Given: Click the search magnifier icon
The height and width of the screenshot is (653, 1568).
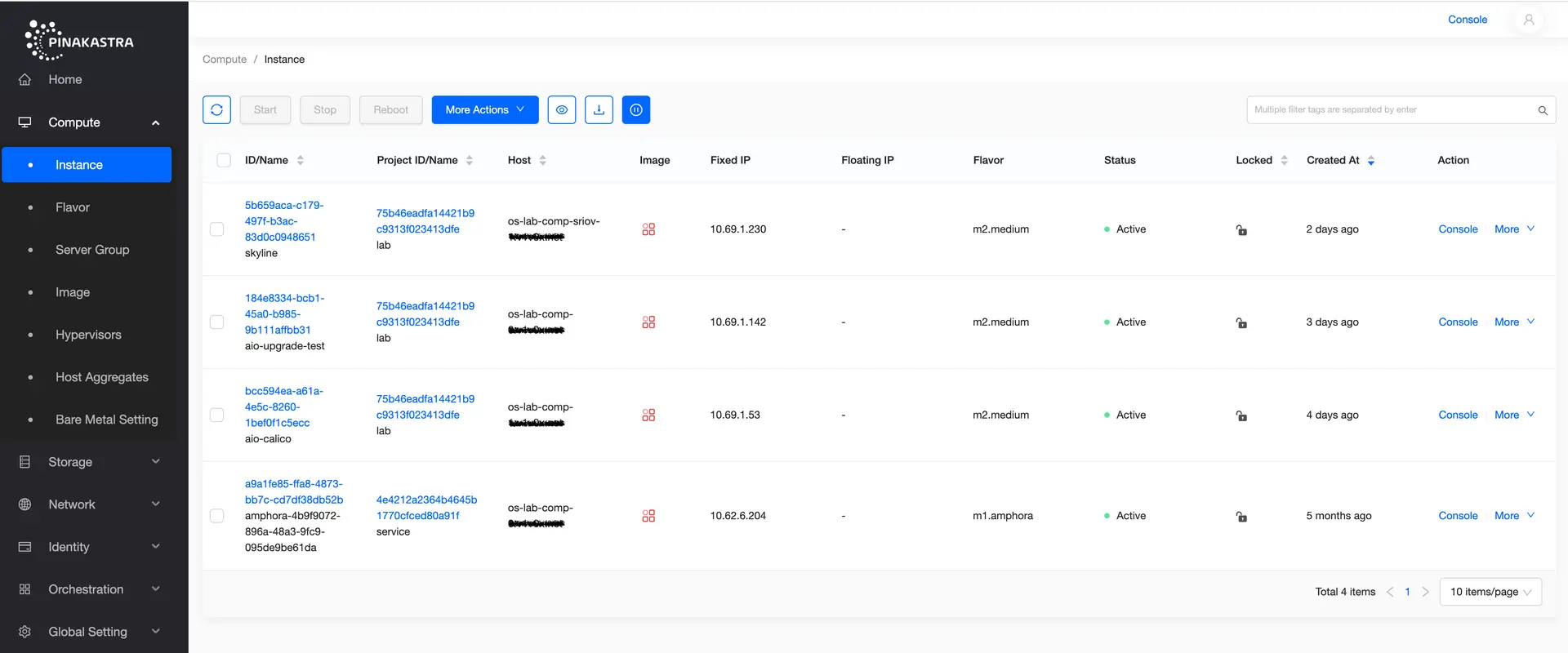Looking at the screenshot, I should pyautogui.click(x=1543, y=110).
